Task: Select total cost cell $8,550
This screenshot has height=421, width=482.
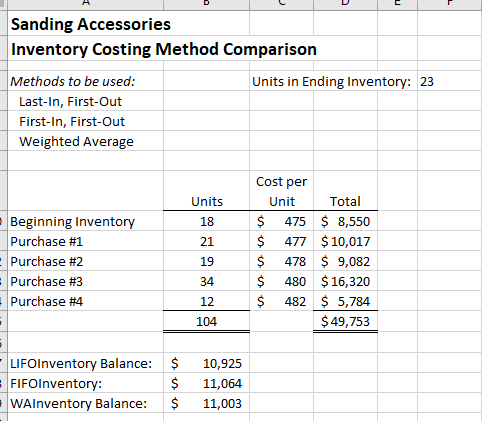Action: coord(345,221)
